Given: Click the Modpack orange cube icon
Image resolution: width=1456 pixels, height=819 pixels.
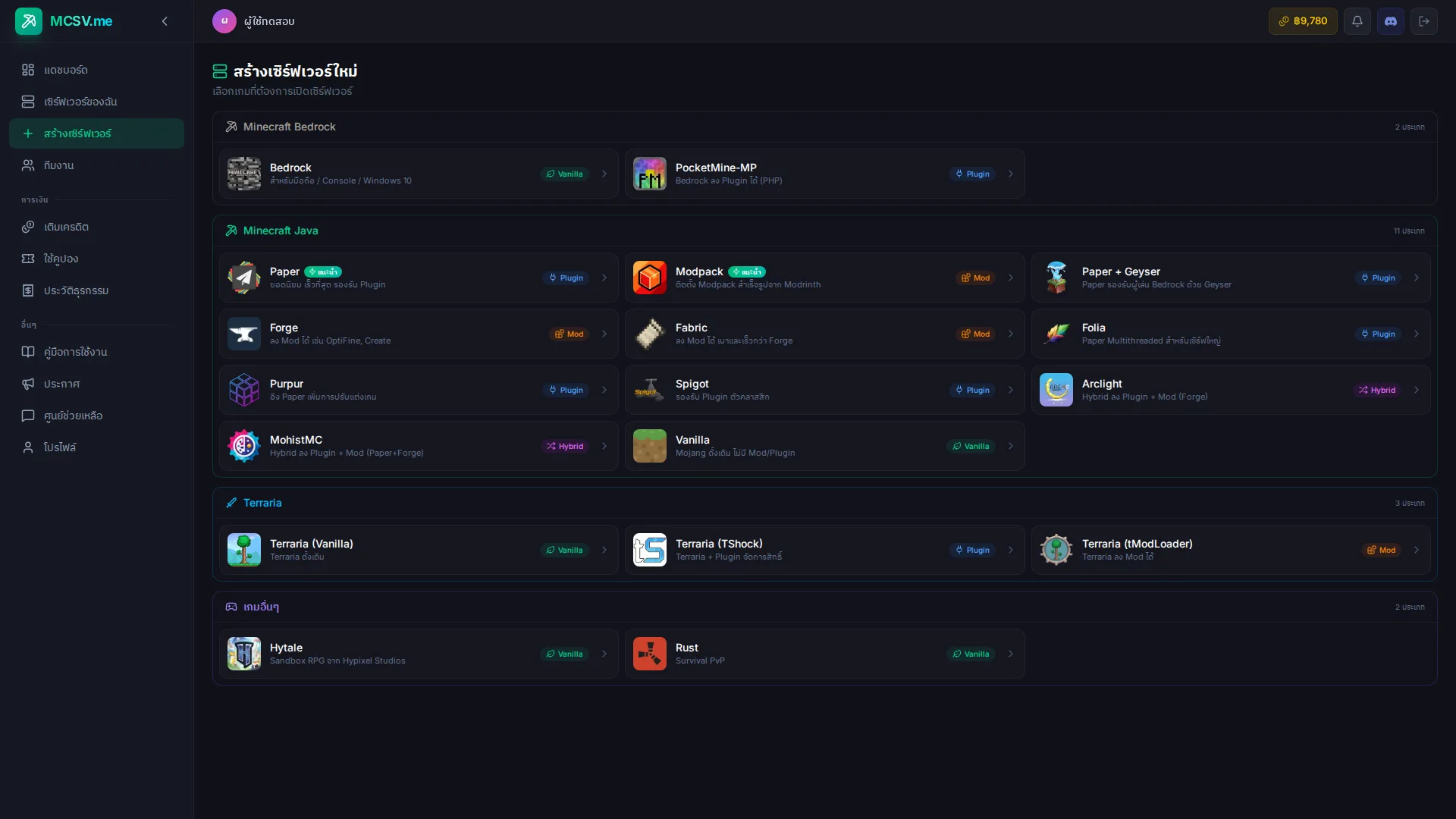Looking at the screenshot, I should pyautogui.click(x=650, y=278).
